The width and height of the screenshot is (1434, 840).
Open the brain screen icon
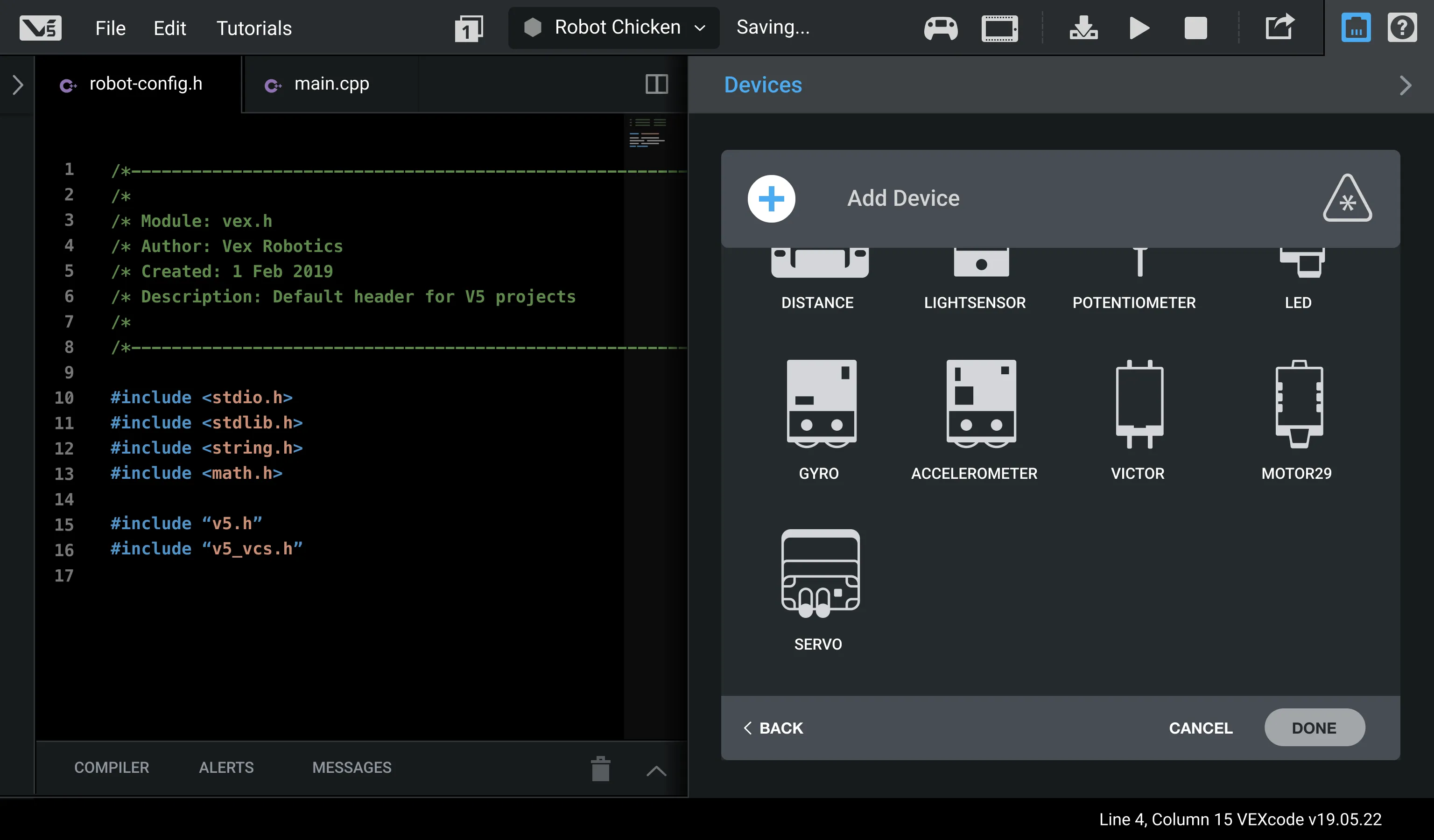999,28
